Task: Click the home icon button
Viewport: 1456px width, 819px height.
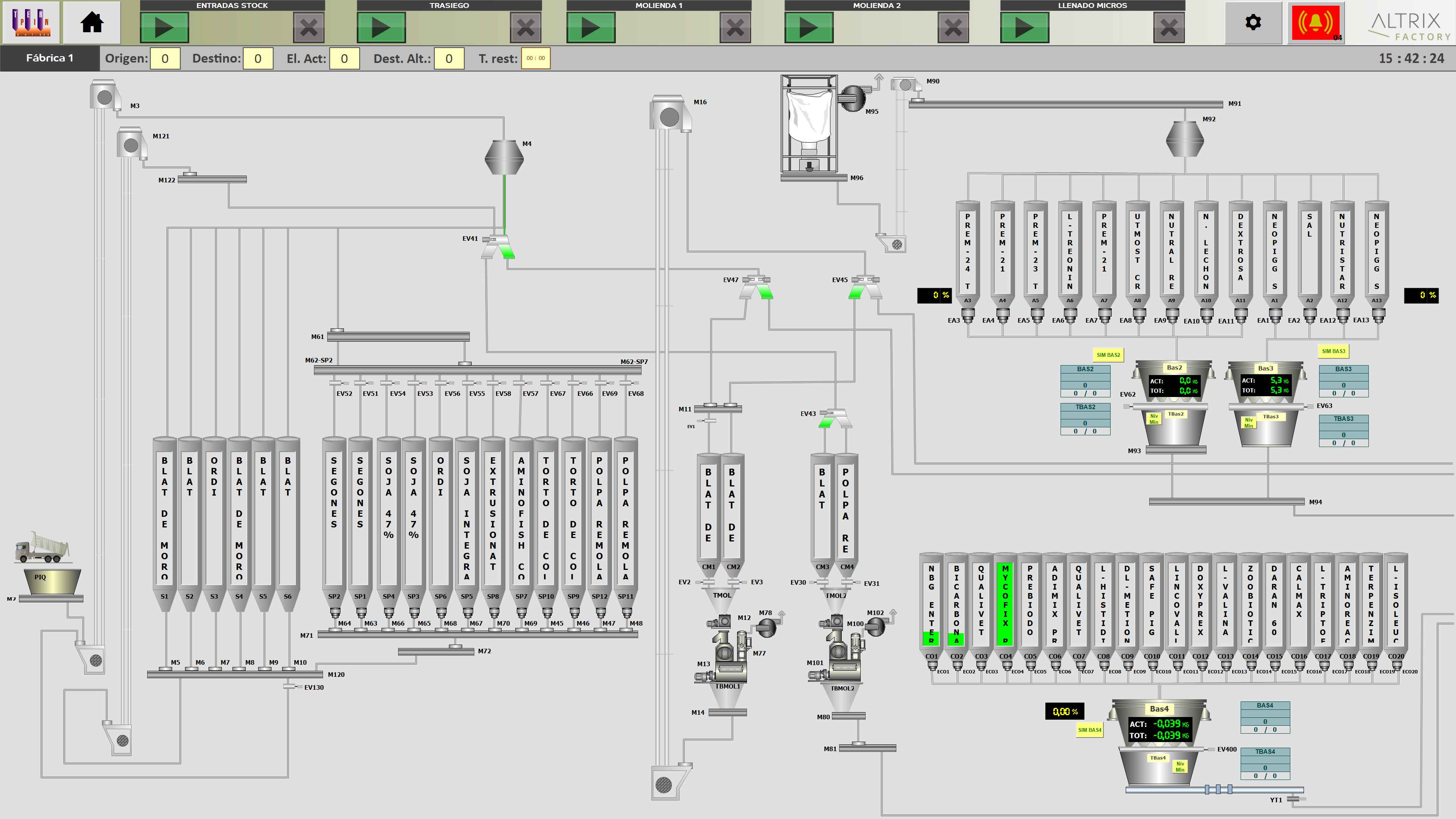Action: [x=91, y=23]
